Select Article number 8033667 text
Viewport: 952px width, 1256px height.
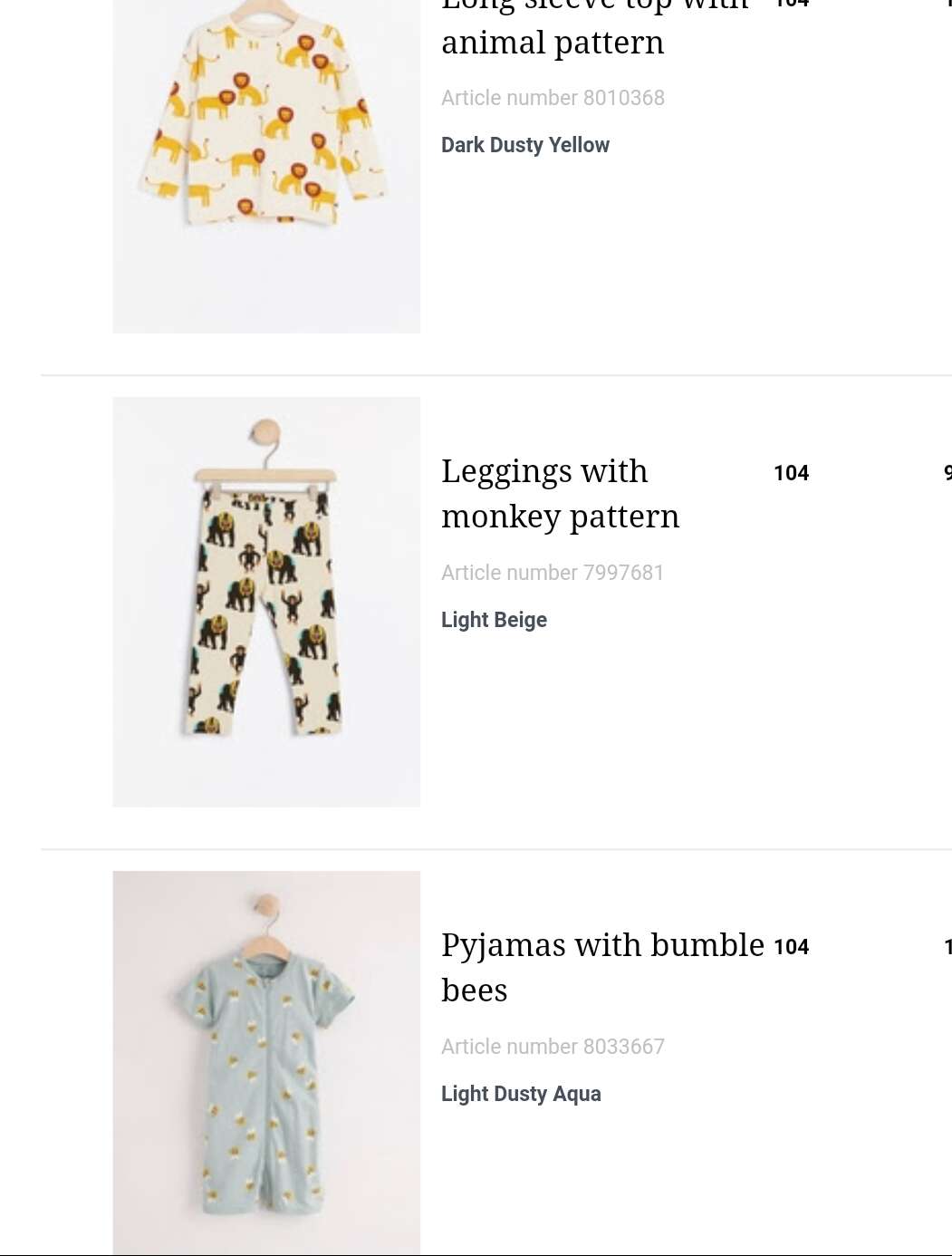(x=553, y=1047)
